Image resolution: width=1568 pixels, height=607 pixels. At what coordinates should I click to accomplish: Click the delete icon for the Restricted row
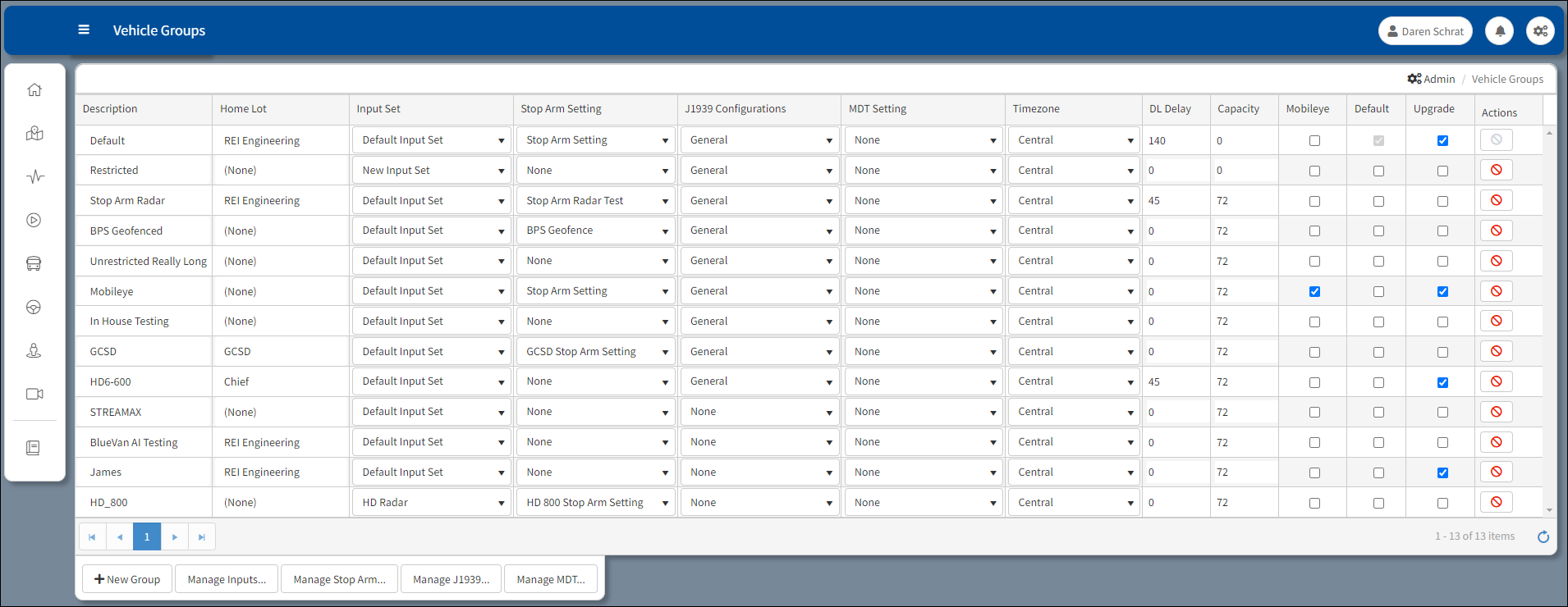click(x=1496, y=171)
